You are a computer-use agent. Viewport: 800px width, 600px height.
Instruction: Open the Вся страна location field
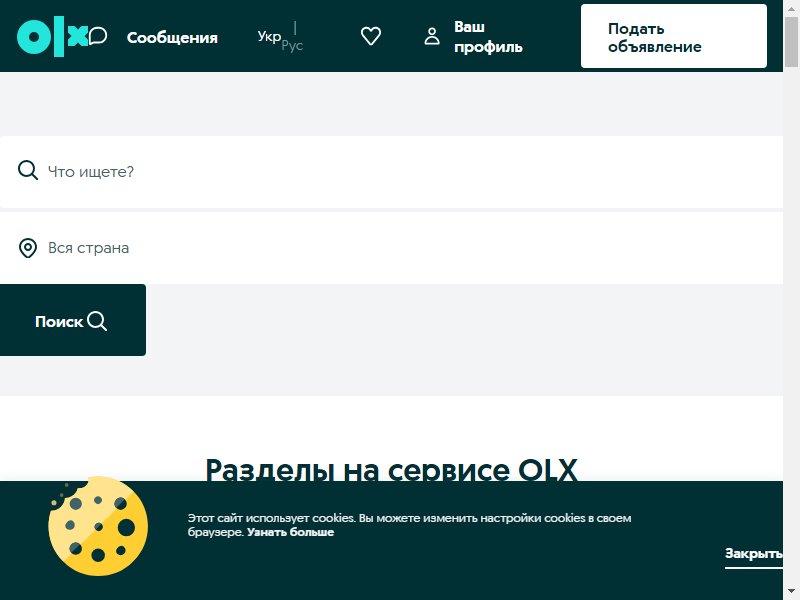pos(391,248)
